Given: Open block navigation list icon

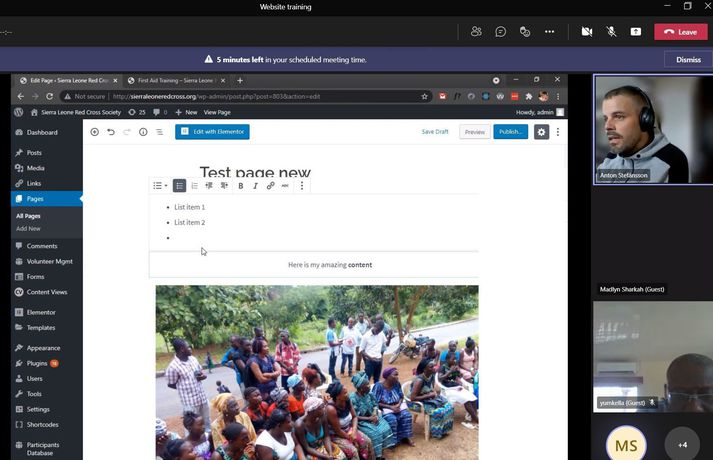Looking at the screenshot, I should click(x=160, y=132).
